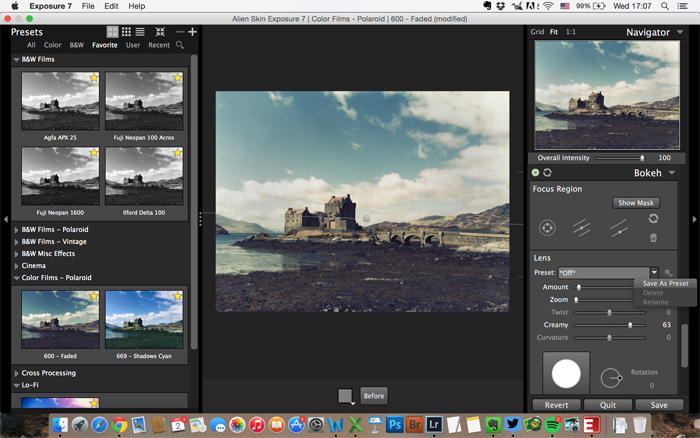Screen dimensions: 700x438
Task: Adjust the Creamy slider handle
Action: (x=630, y=325)
